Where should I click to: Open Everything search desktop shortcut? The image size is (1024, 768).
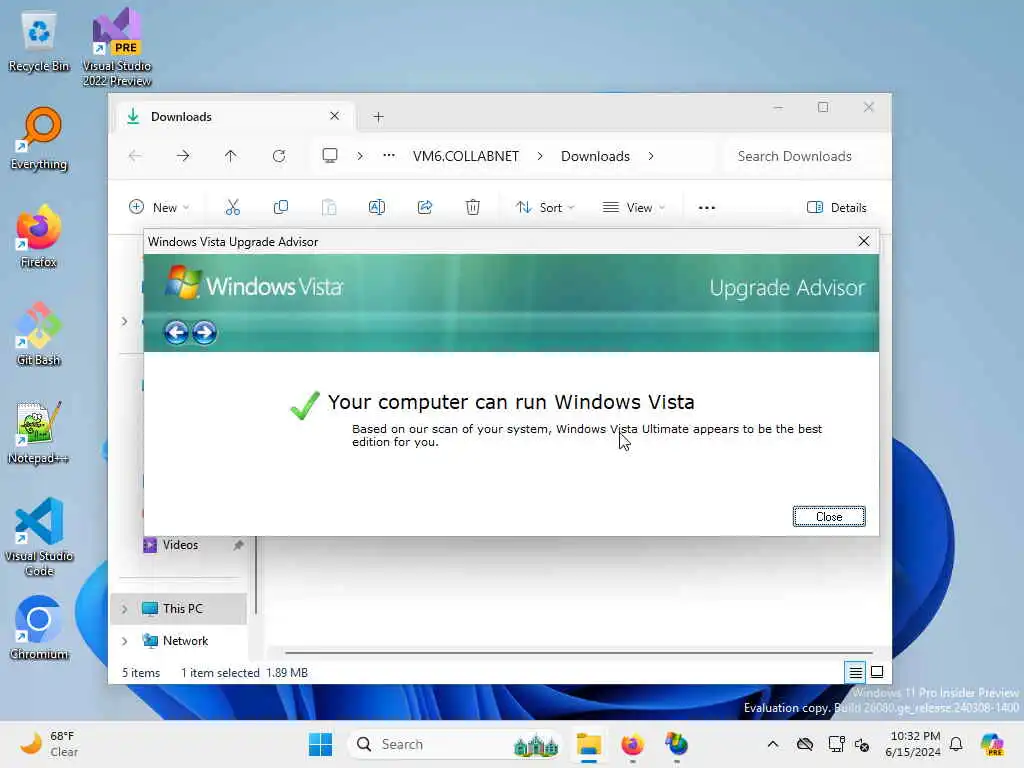(39, 139)
